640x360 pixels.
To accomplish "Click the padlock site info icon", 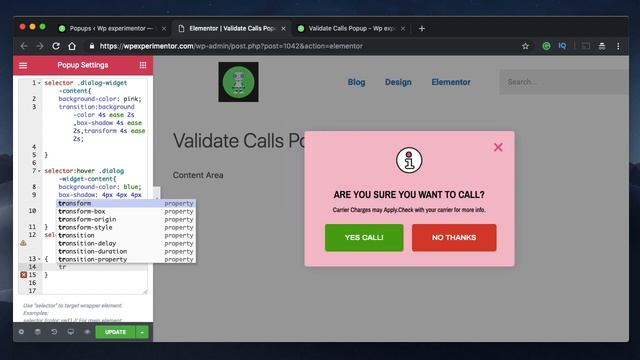I will click(x=92, y=46).
